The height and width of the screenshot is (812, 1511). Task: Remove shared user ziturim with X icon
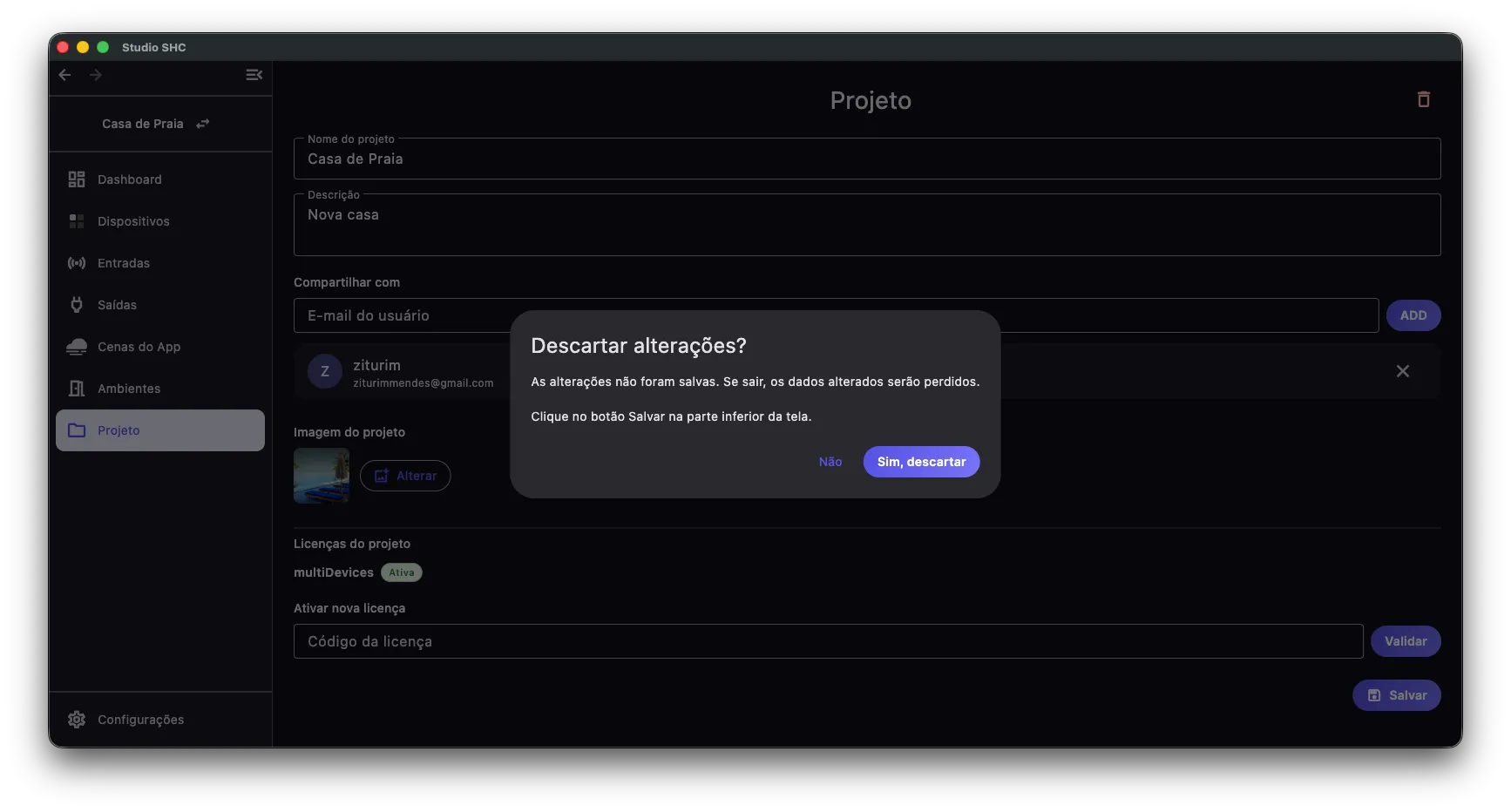[x=1402, y=371]
